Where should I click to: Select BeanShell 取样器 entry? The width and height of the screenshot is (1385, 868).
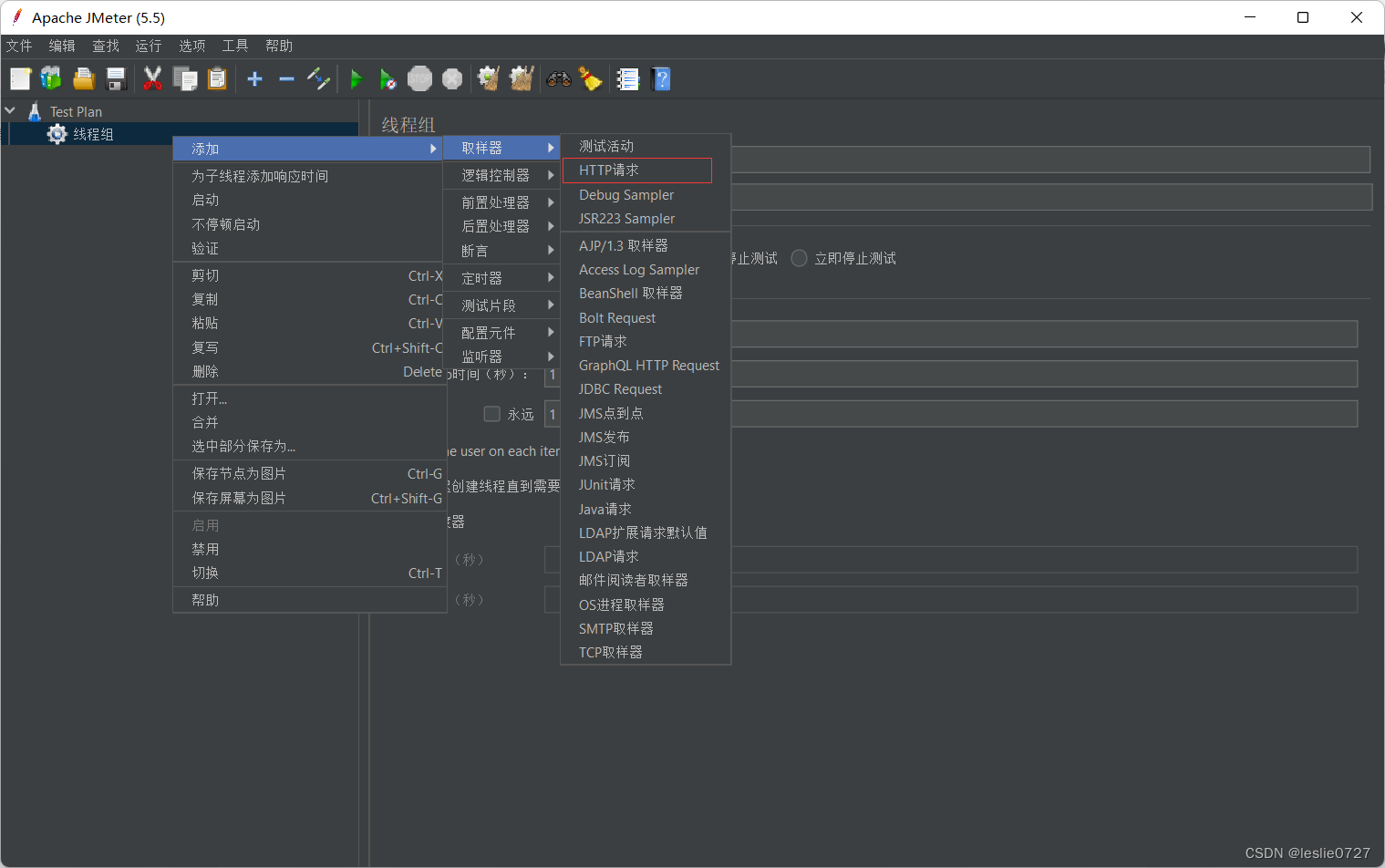click(x=646, y=294)
